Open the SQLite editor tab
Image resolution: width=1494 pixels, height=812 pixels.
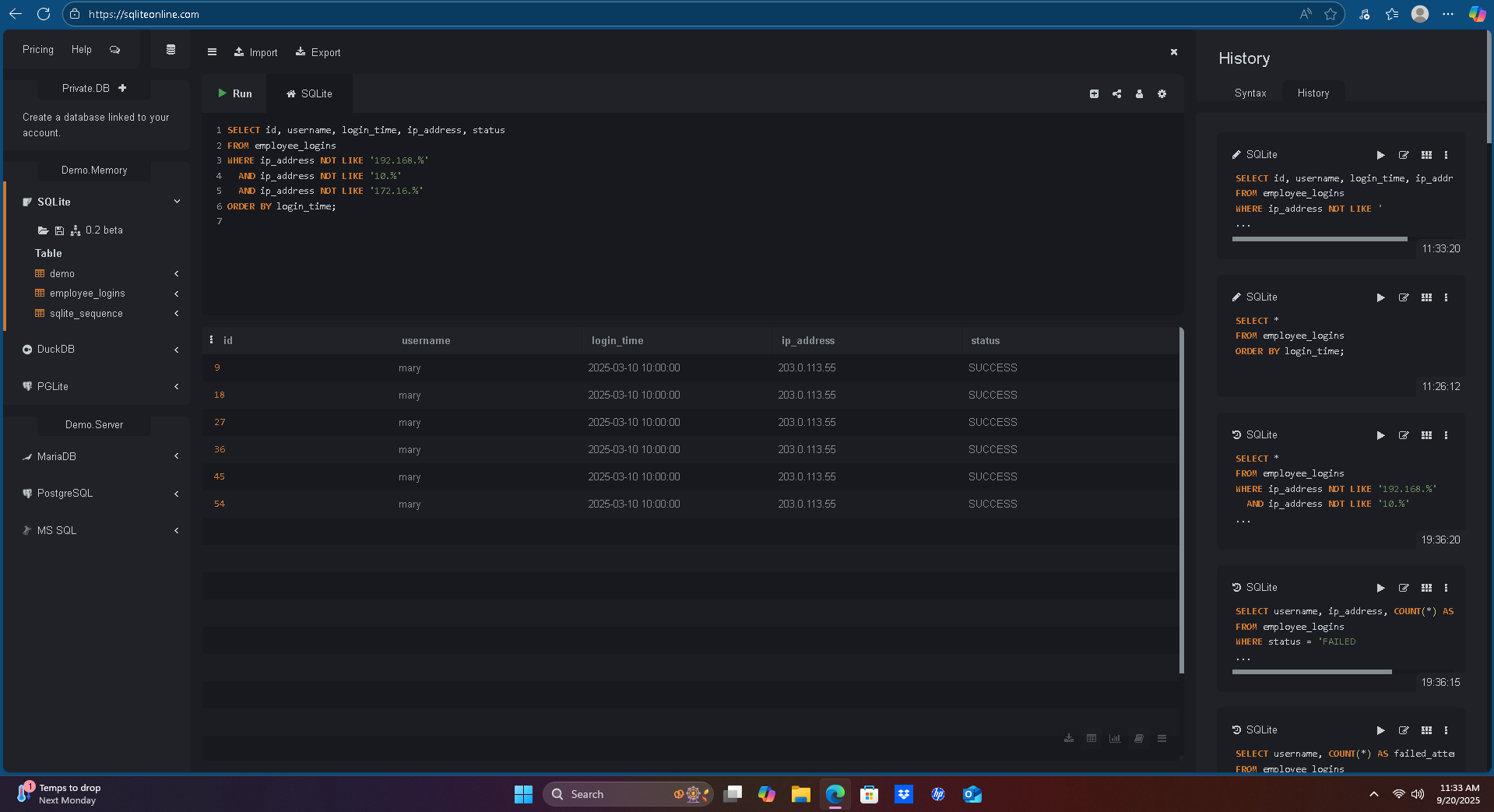click(x=309, y=93)
